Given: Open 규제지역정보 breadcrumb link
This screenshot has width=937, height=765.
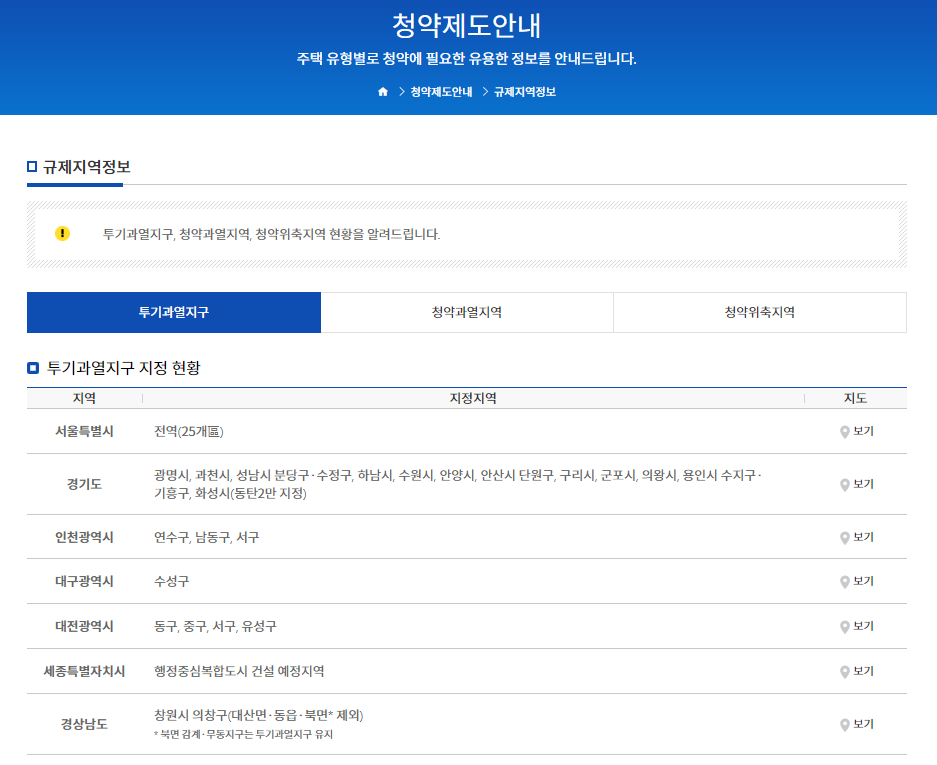Looking at the screenshot, I should tap(525, 91).
